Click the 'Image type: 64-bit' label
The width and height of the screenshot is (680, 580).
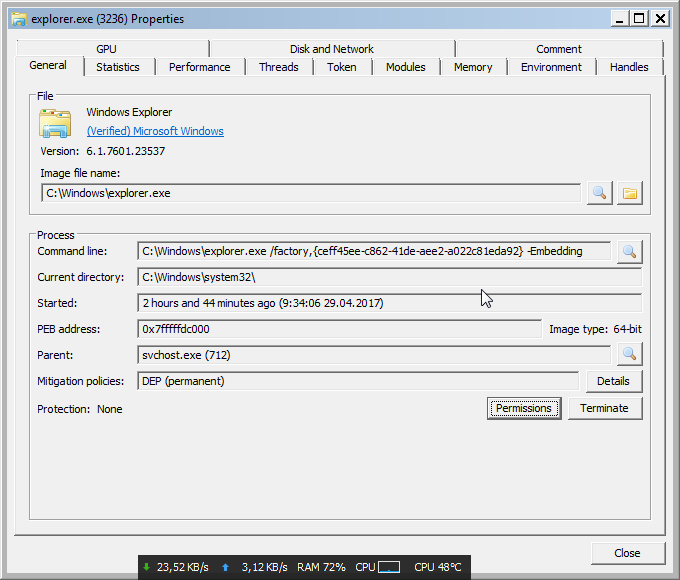[595, 329]
